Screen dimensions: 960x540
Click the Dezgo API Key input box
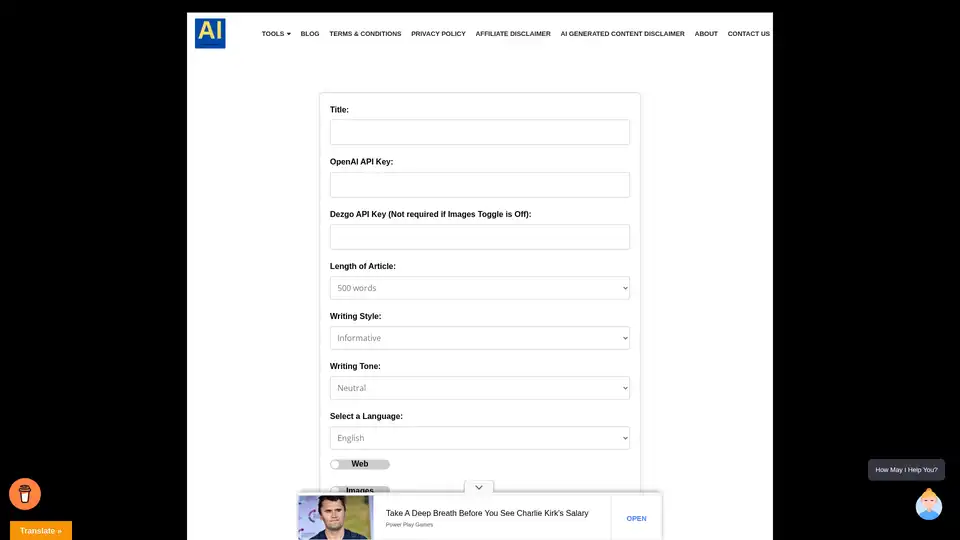479,237
